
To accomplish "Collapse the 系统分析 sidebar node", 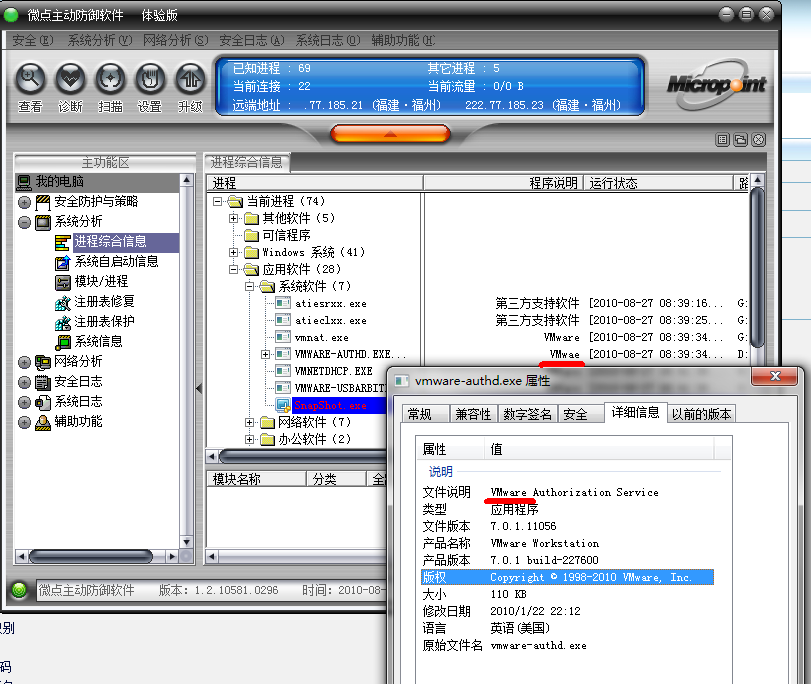I will click(x=24, y=222).
